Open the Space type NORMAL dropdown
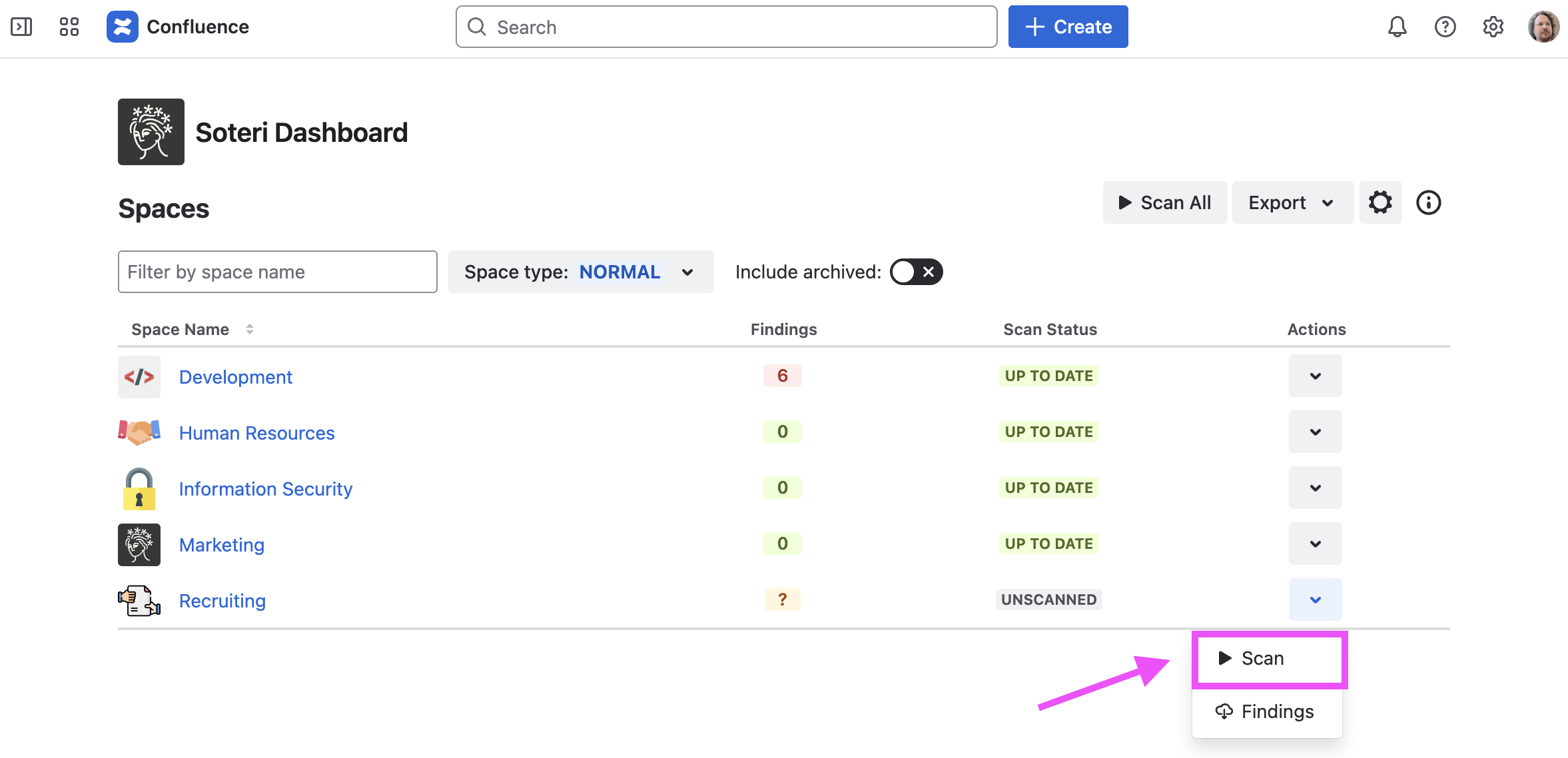 point(580,272)
